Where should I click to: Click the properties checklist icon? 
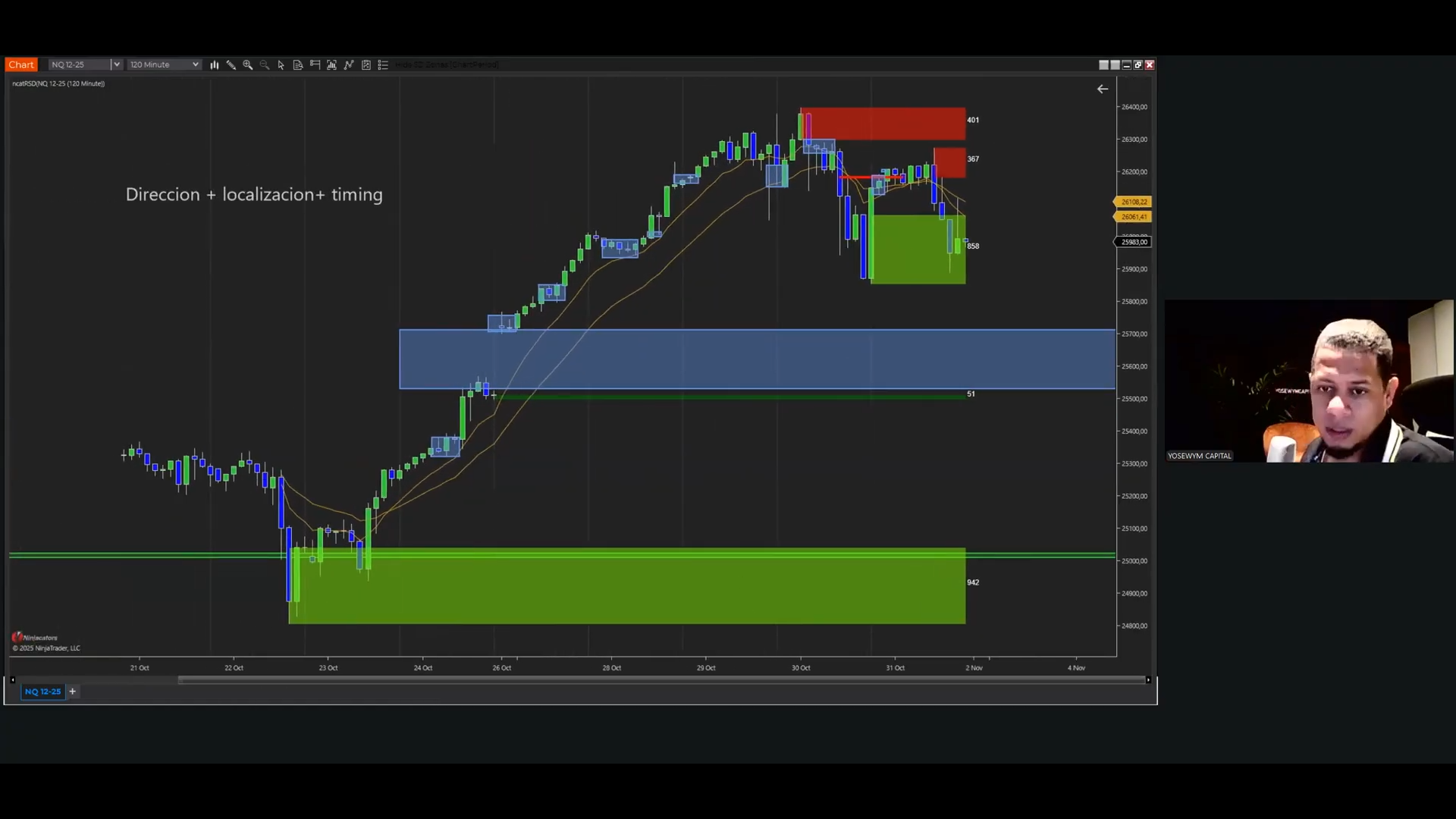click(366, 65)
